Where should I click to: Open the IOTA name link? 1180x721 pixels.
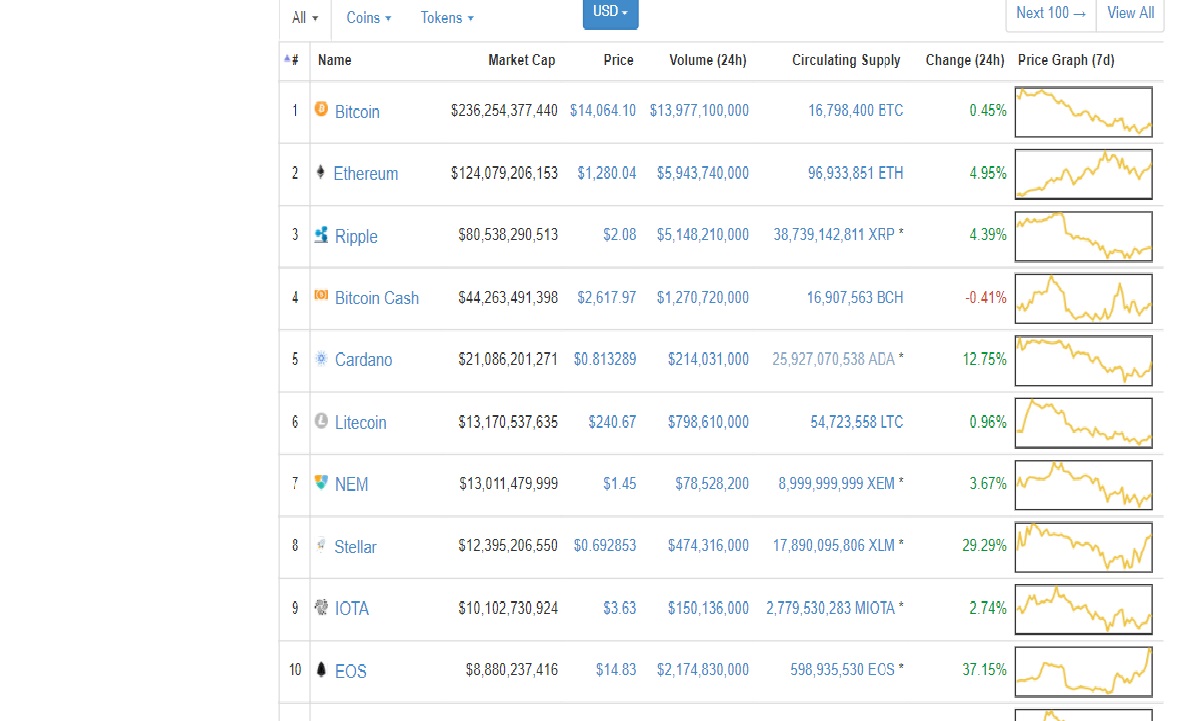click(x=351, y=609)
